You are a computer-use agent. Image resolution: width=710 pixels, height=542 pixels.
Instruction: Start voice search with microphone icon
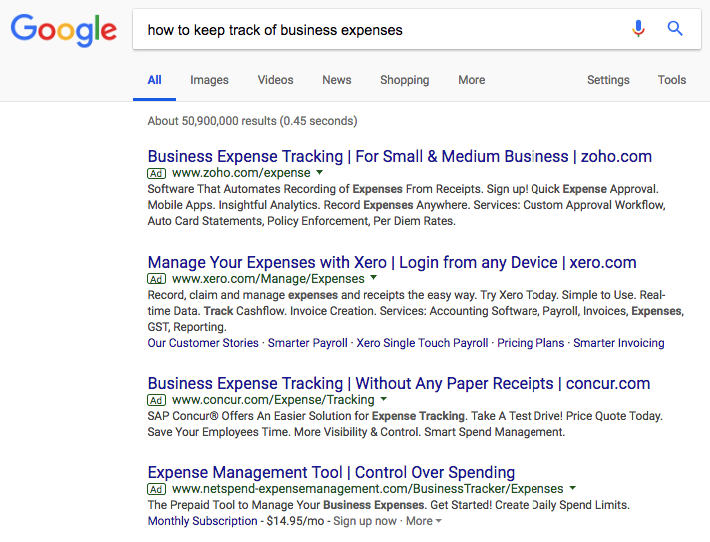[x=638, y=29]
